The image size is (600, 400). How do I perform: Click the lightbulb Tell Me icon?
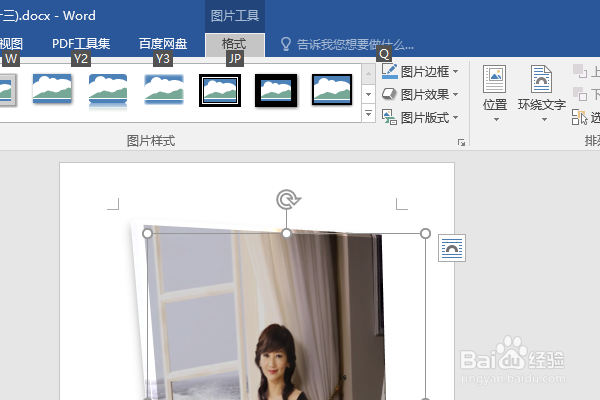[286, 44]
